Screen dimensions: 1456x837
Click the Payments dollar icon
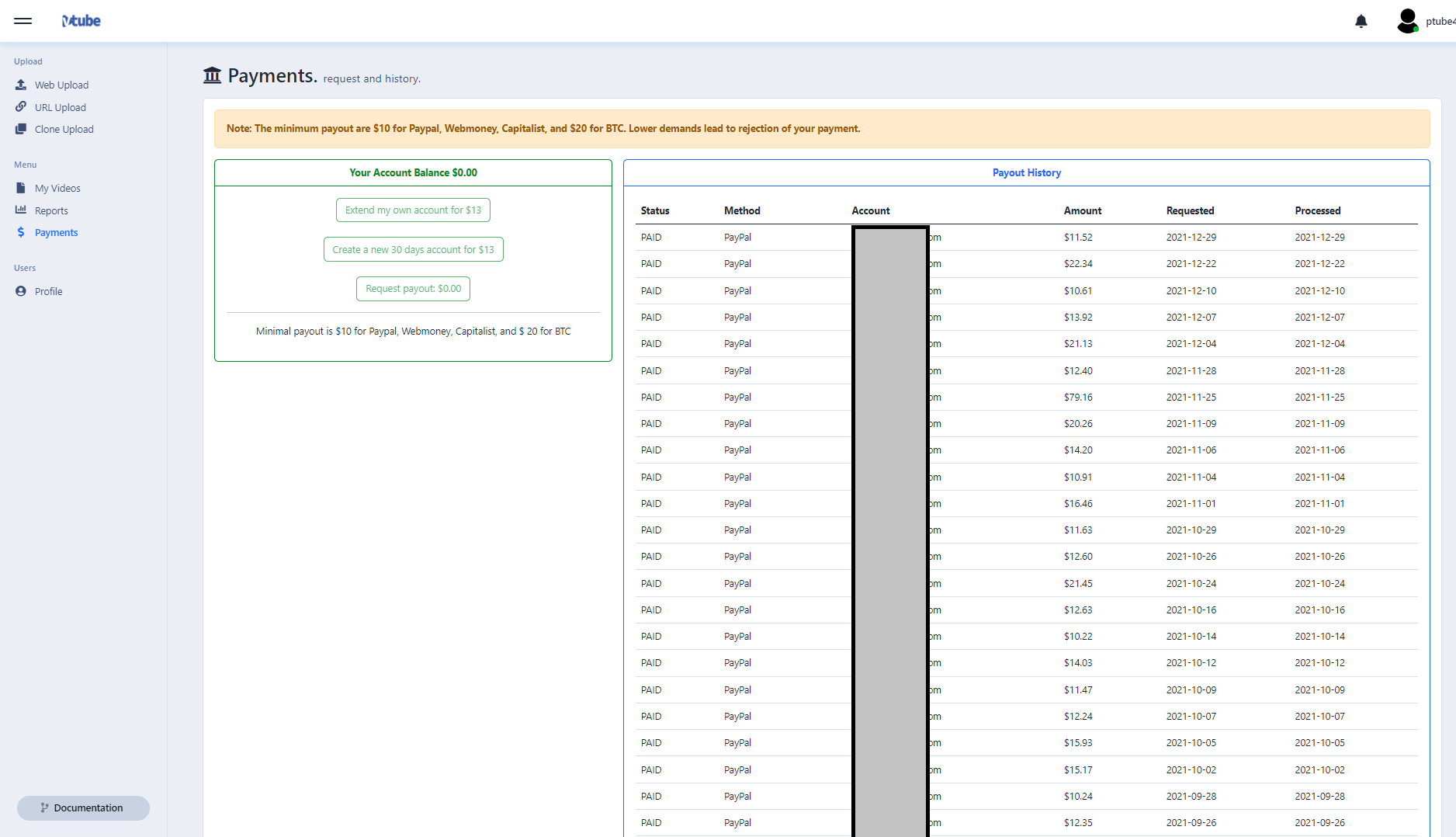coord(21,232)
